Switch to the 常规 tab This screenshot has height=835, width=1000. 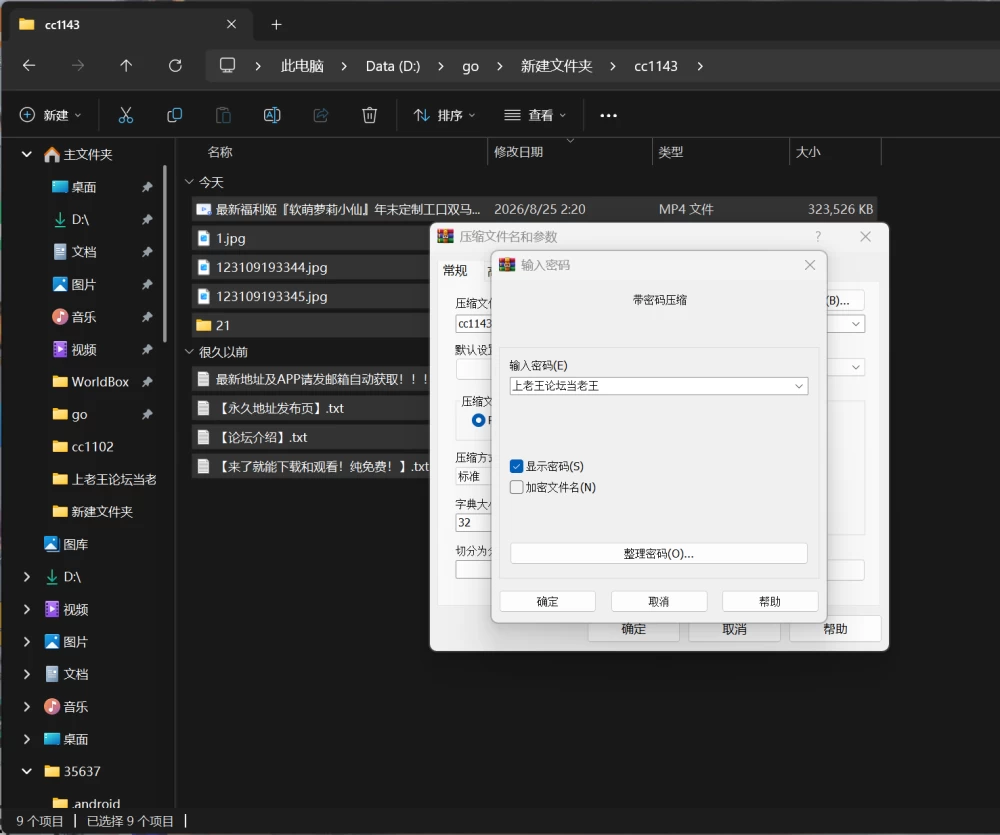(x=455, y=270)
